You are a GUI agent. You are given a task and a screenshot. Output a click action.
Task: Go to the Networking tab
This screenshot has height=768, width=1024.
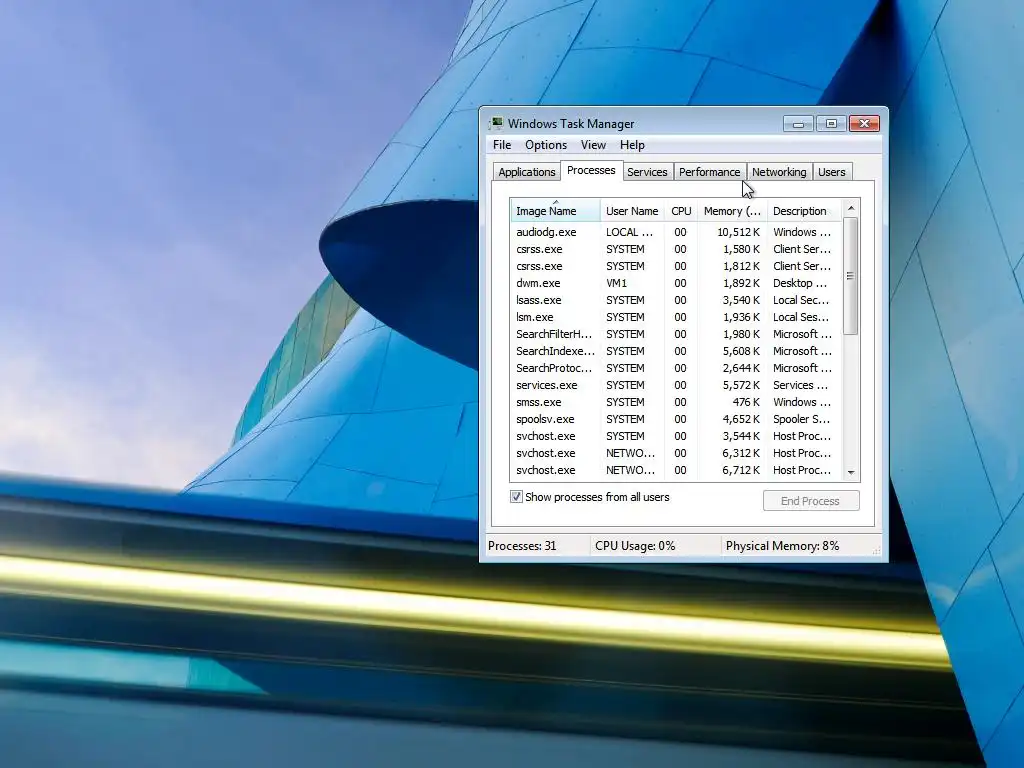(779, 172)
